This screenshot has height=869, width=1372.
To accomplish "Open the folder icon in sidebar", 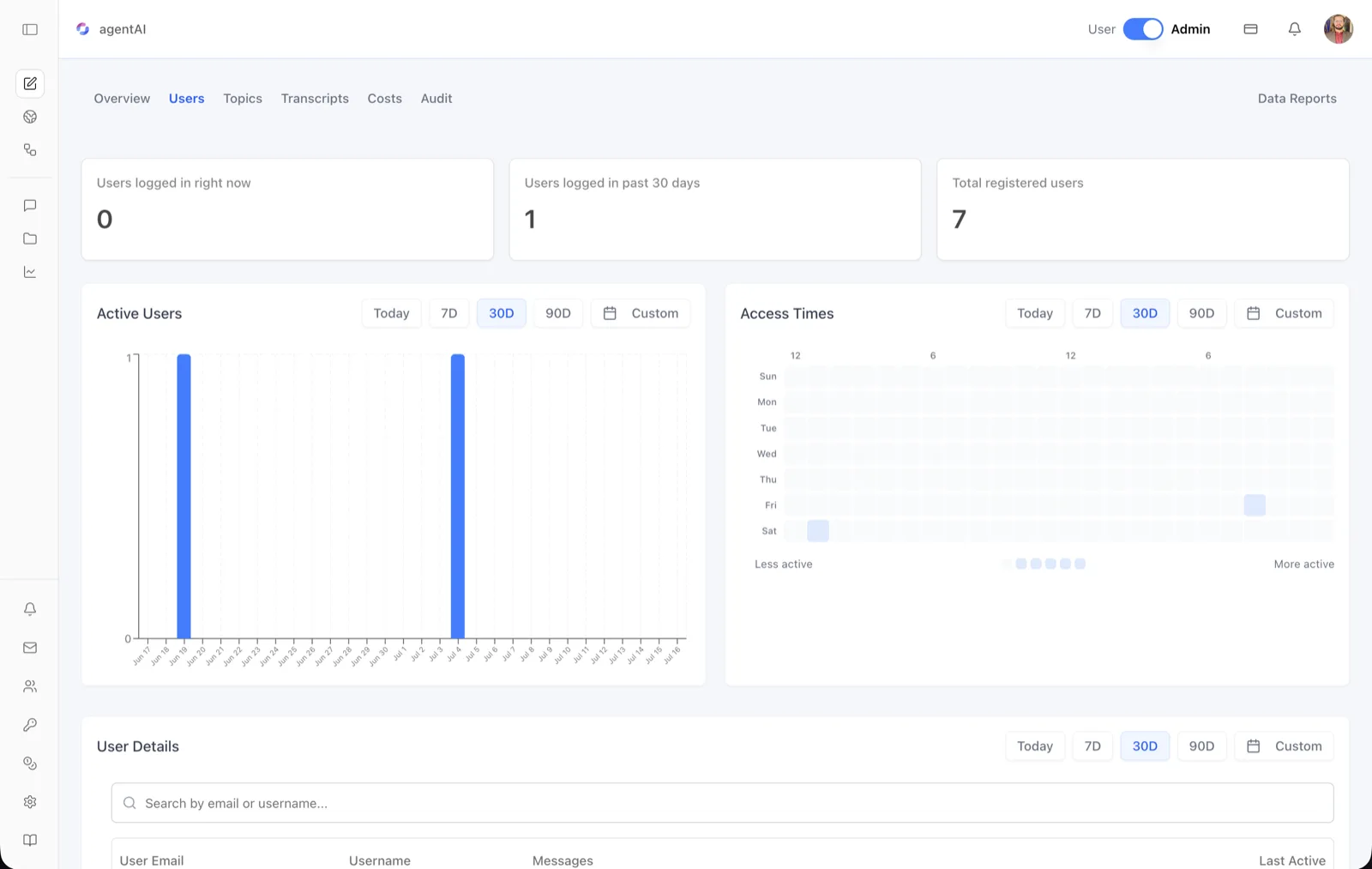I will coord(30,238).
